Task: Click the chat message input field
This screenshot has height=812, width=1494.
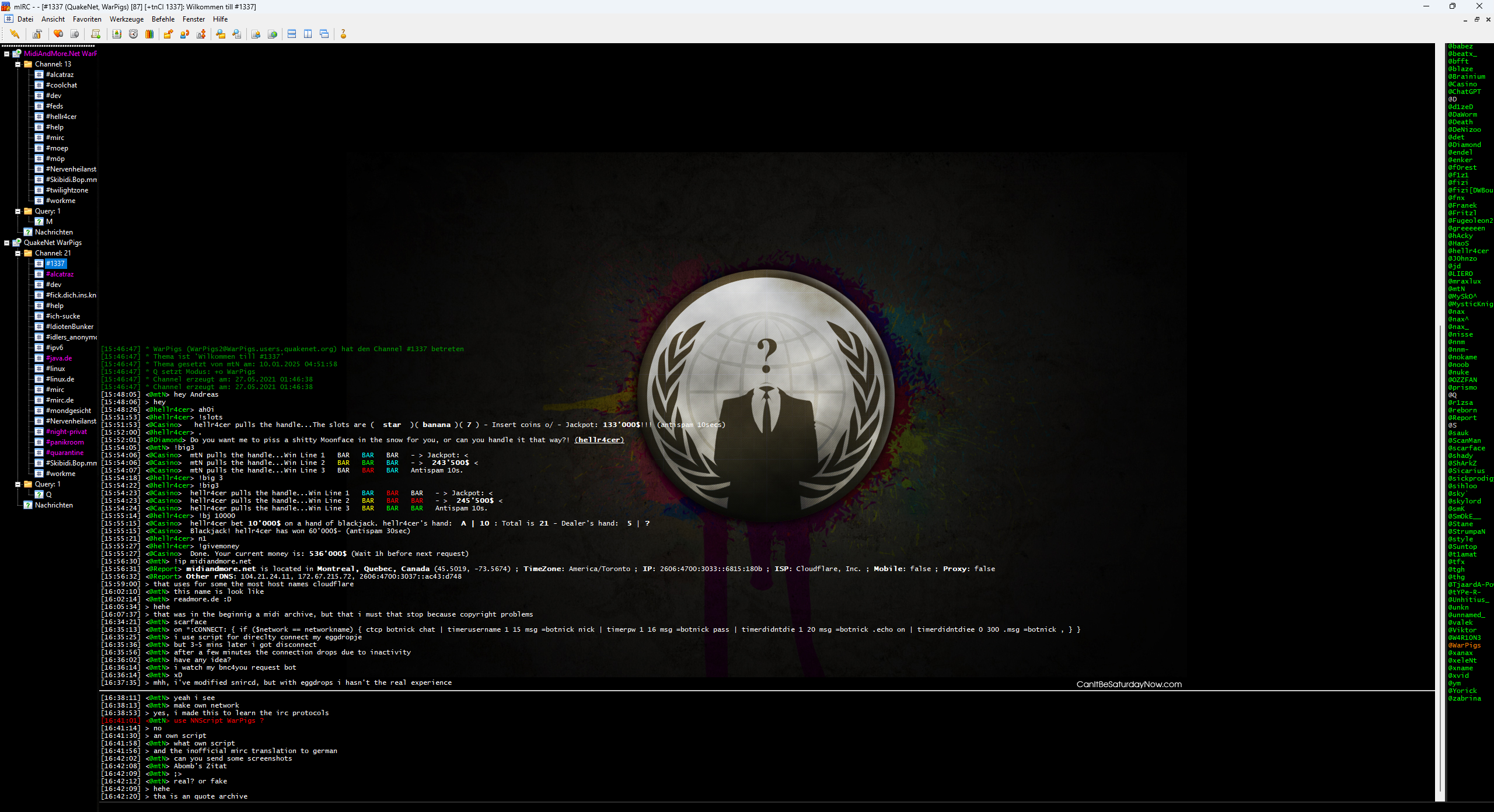Action: tap(759, 807)
